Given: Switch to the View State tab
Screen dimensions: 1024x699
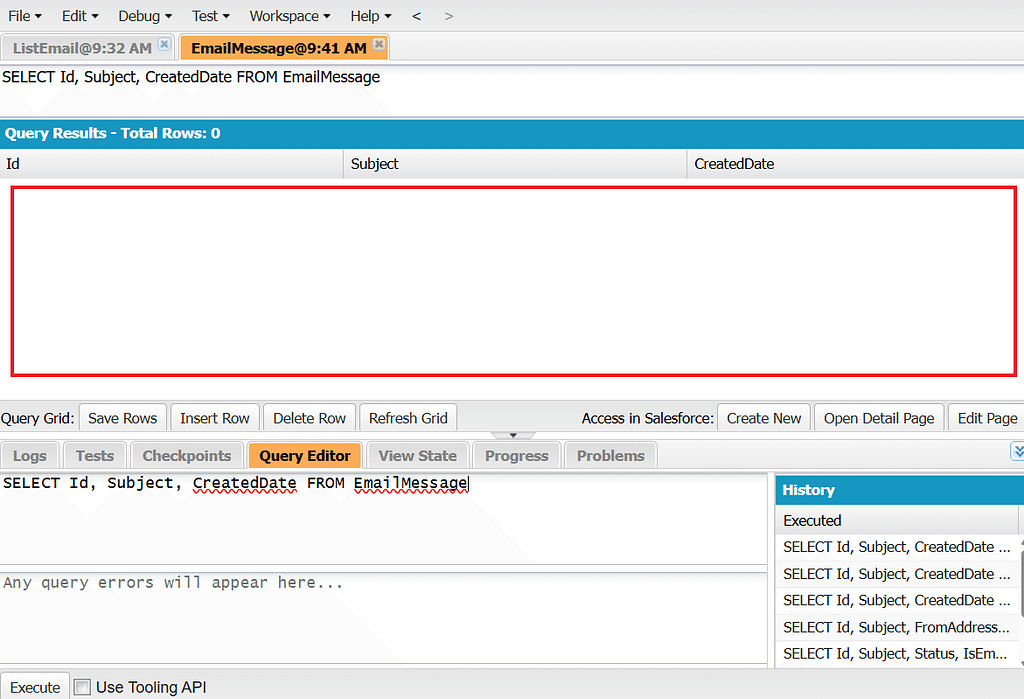Looking at the screenshot, I should click(418, 455).
